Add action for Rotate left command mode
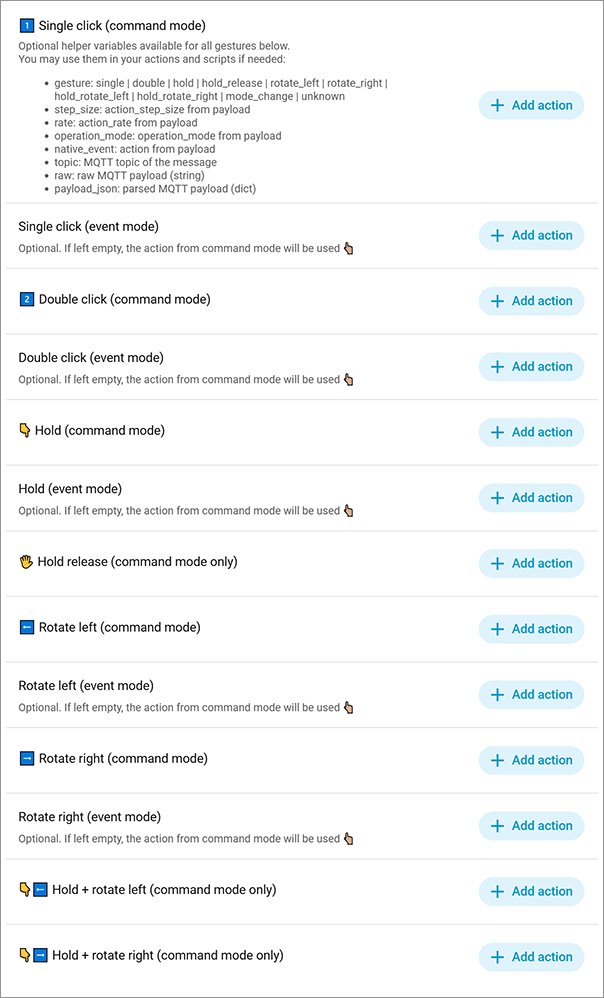 point(531,629)
